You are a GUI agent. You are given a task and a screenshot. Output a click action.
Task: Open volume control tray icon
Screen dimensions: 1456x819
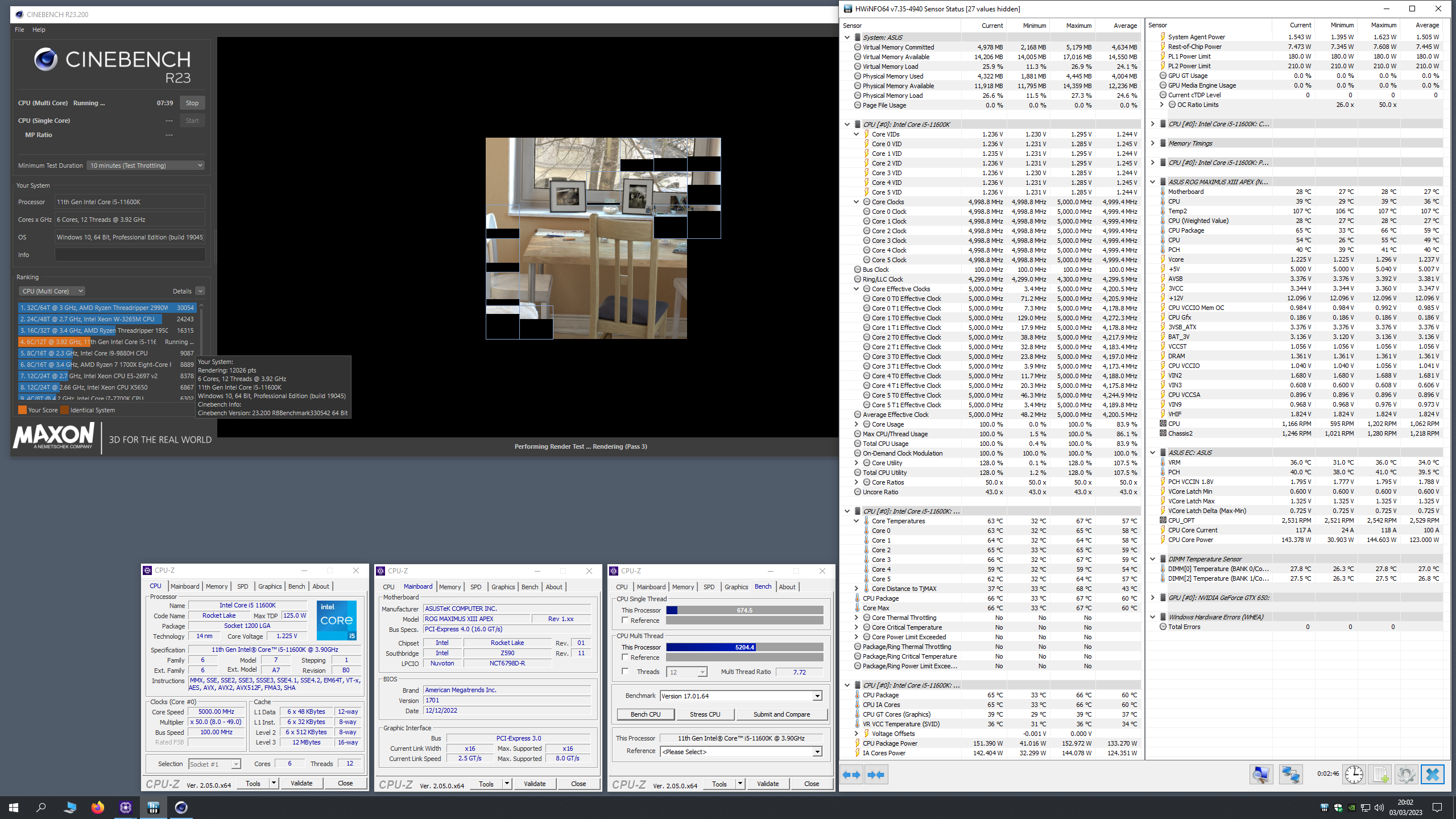(1379, 808)
